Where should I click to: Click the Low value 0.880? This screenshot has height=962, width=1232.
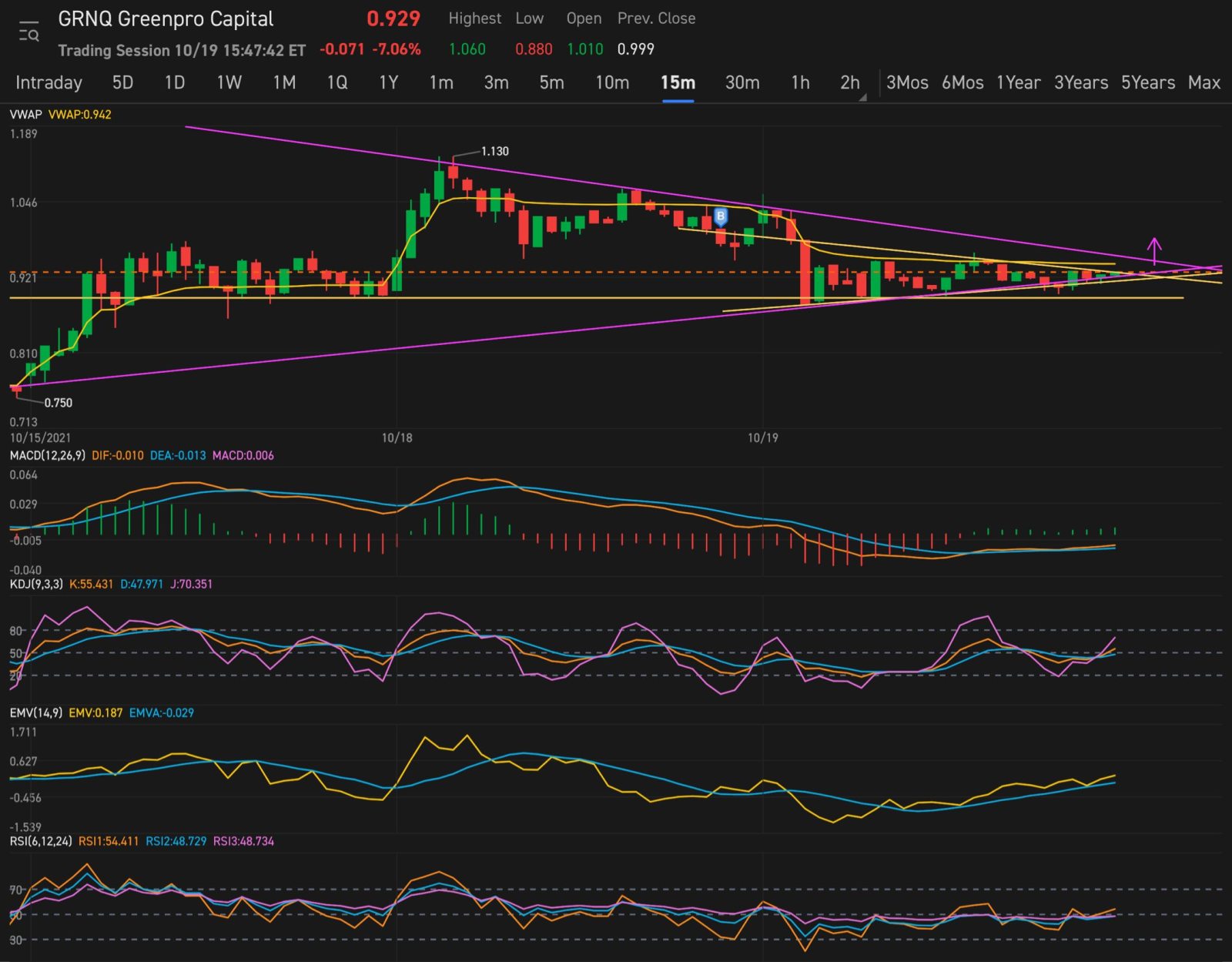pyautogui.click(x=534, y=49)
